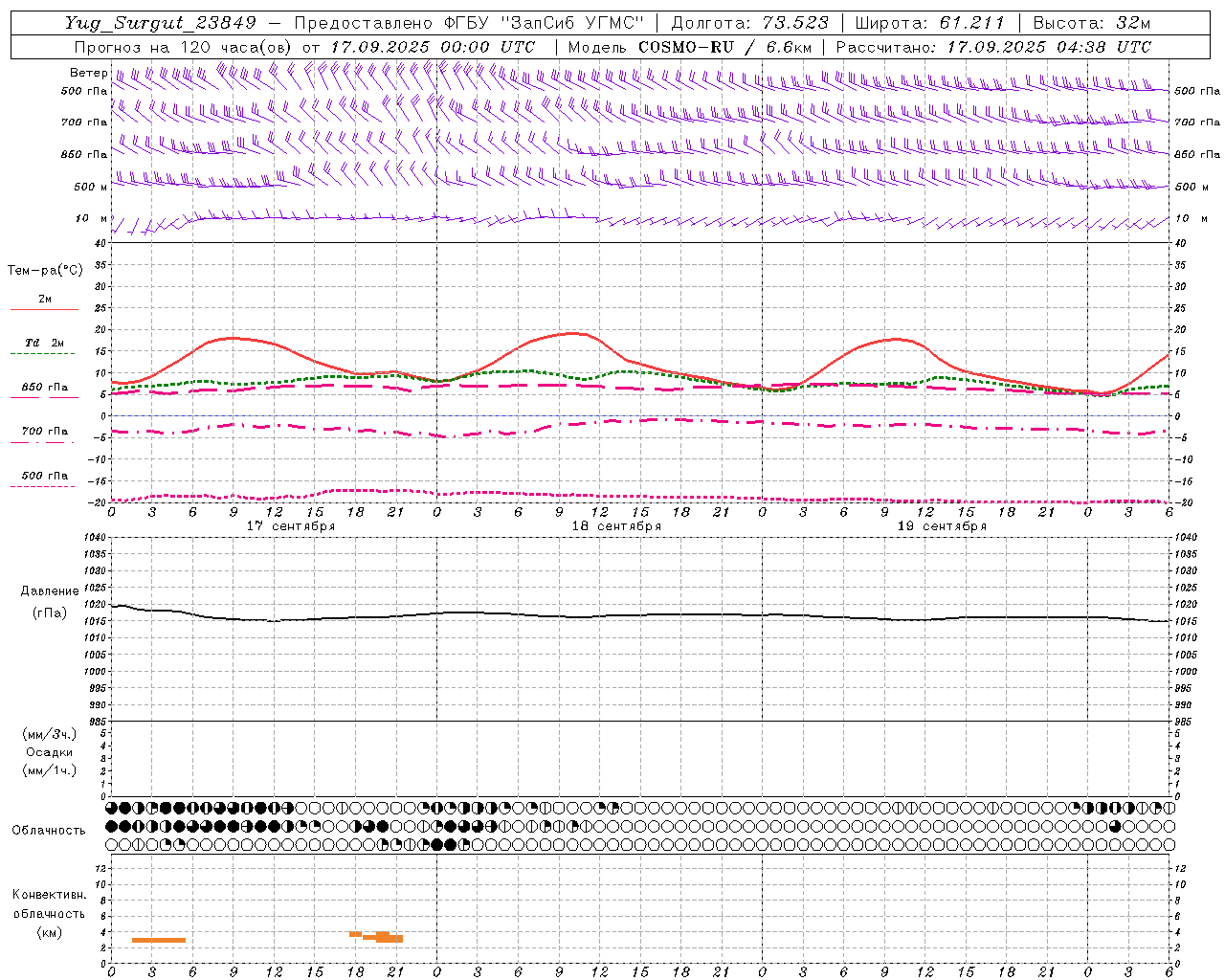Click the 'Широта: 61.211' header value
Viewport: 1225px width, 980px height.
tap(930, 23)
